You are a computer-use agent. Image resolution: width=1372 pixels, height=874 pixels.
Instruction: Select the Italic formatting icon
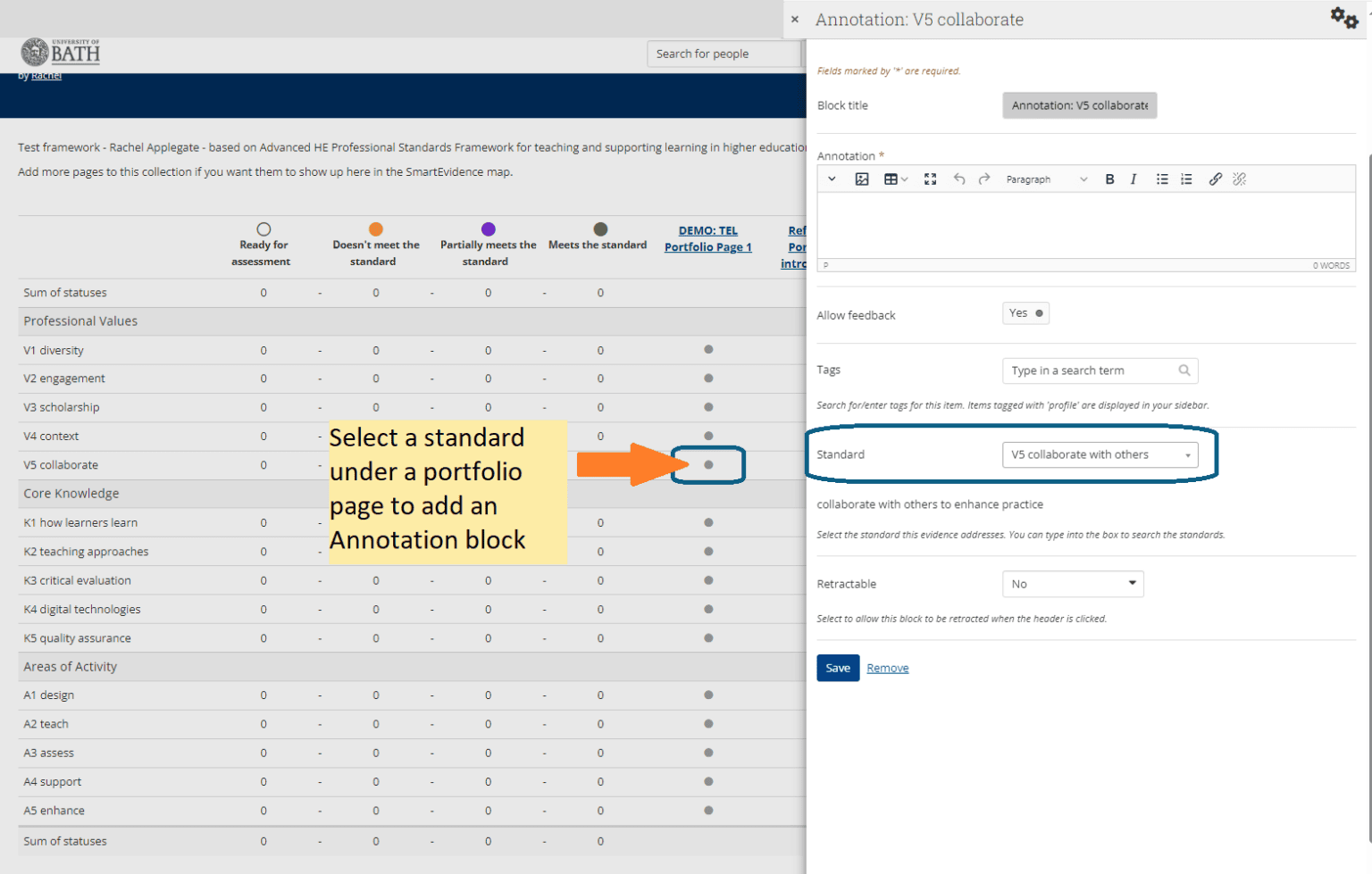click(x=1133, y=179)
